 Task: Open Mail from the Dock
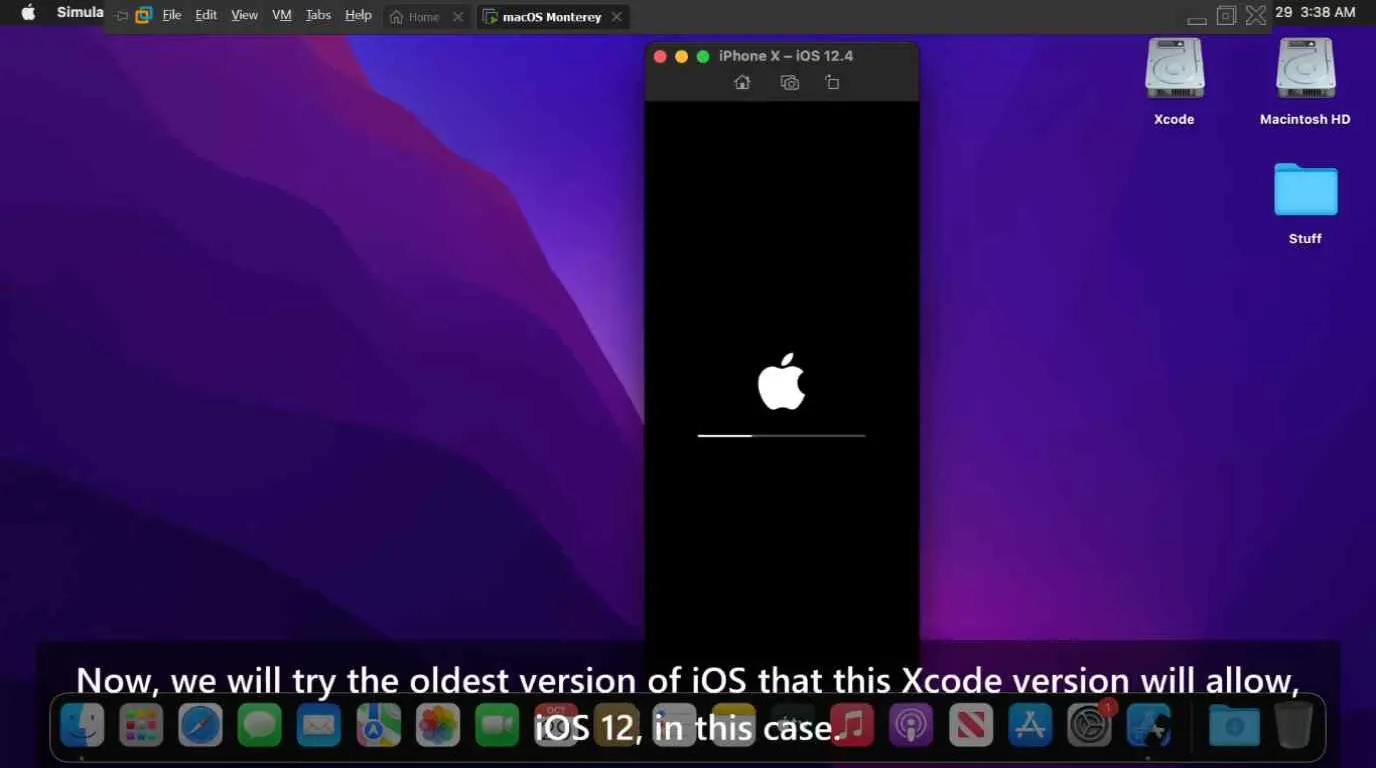pyautogui.click(x=319, y=726)
